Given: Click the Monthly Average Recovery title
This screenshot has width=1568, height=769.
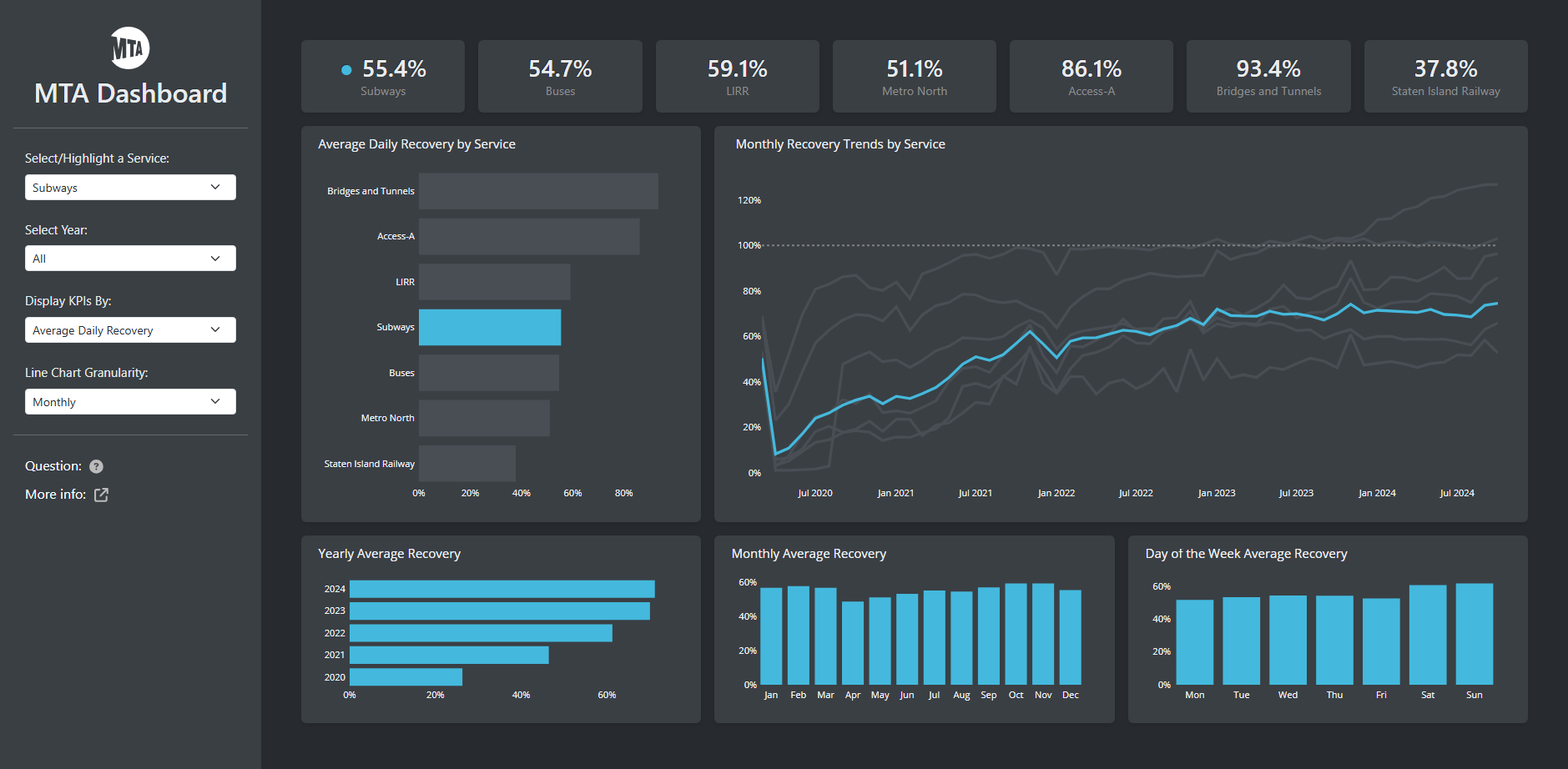Looking at the screenshot, I should (x=809, y=554).
